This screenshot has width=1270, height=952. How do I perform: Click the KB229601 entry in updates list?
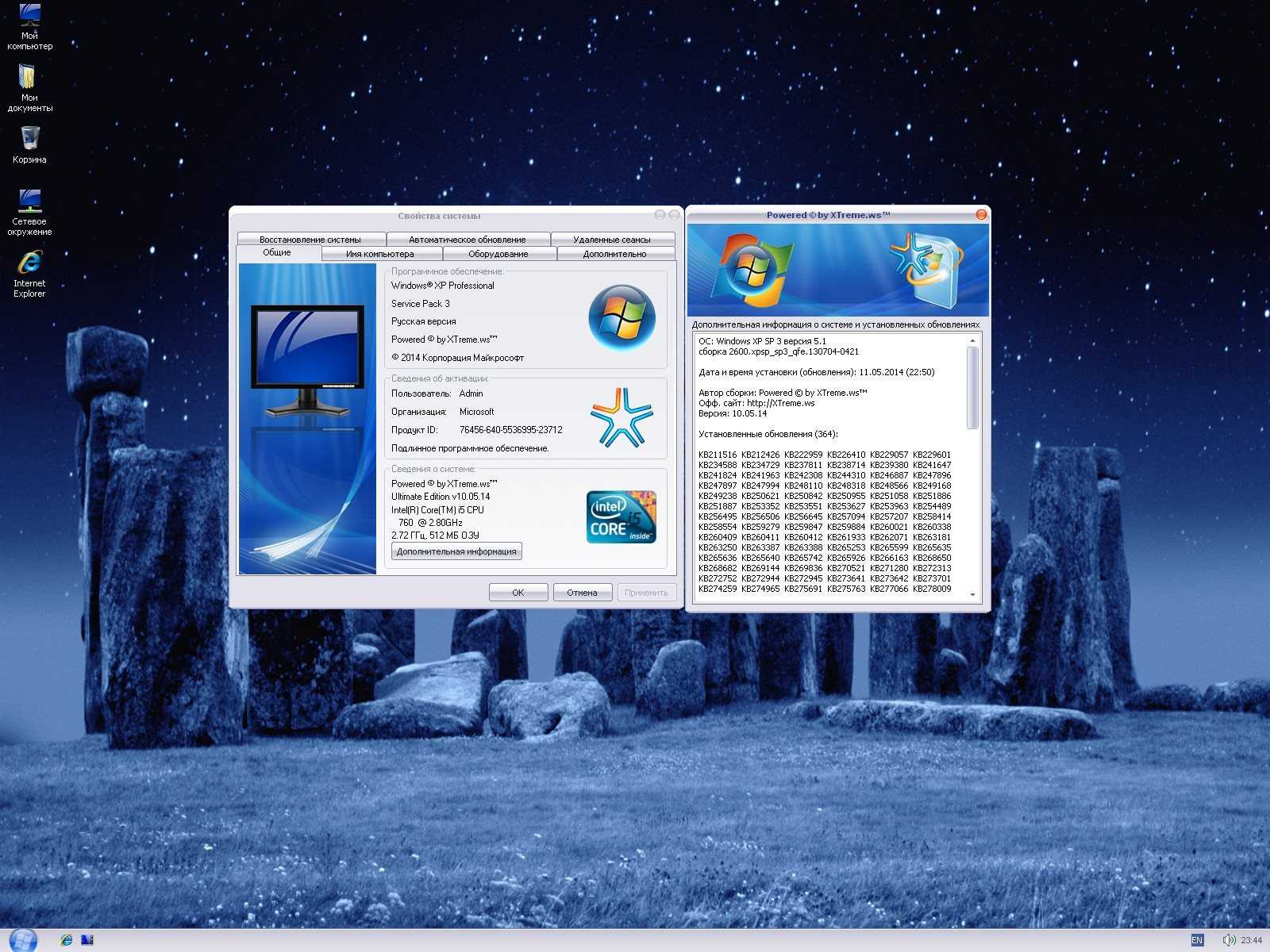[x=932, y=455]
